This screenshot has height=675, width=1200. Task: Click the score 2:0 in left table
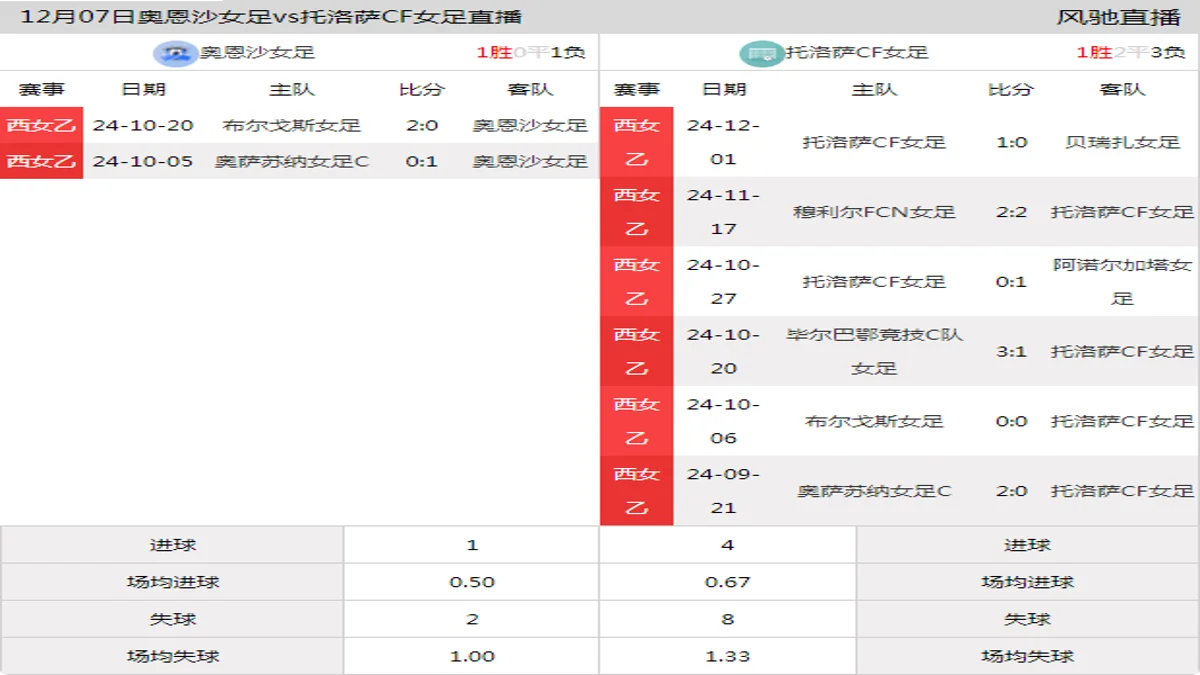coord(422,125)
